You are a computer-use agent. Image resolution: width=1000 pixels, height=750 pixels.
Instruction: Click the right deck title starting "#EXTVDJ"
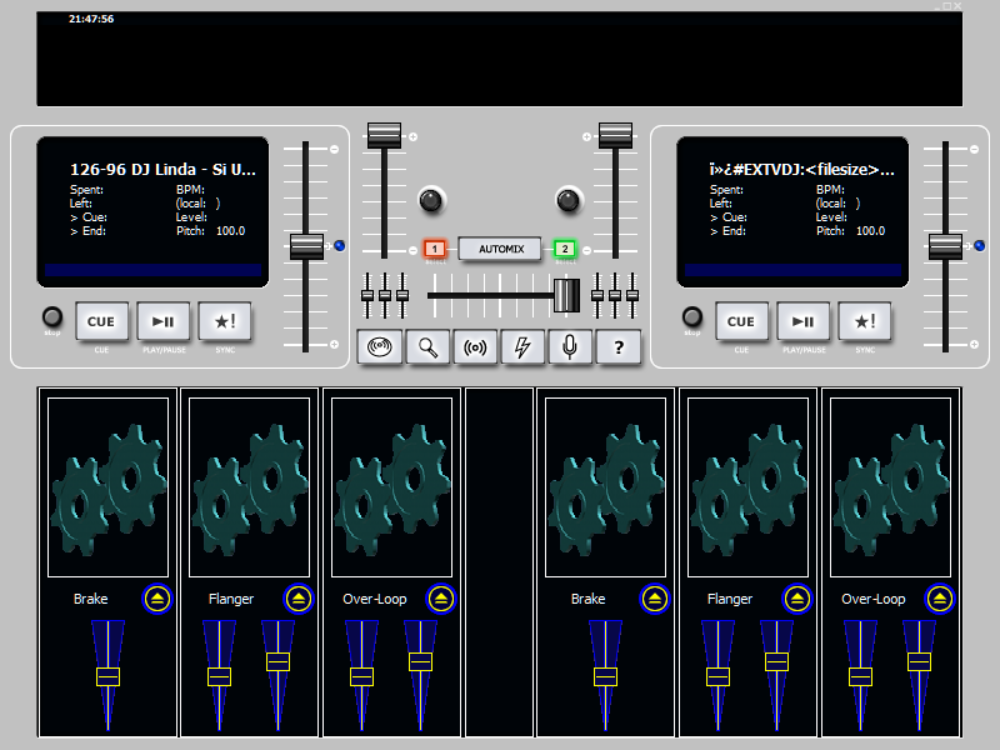click(802, 170)
